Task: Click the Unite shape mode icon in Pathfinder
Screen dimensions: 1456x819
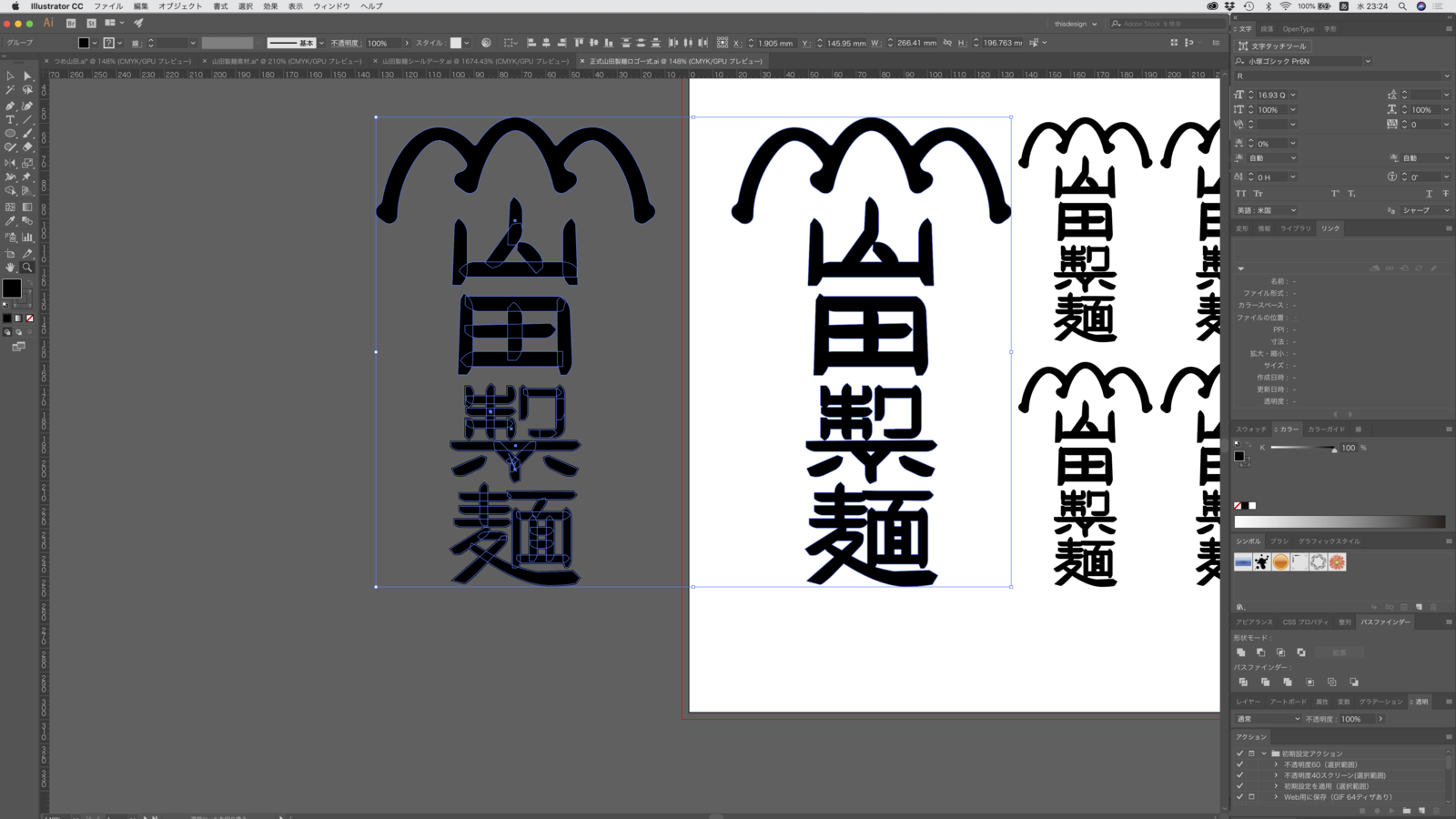Action: (x=1241, y=652)
